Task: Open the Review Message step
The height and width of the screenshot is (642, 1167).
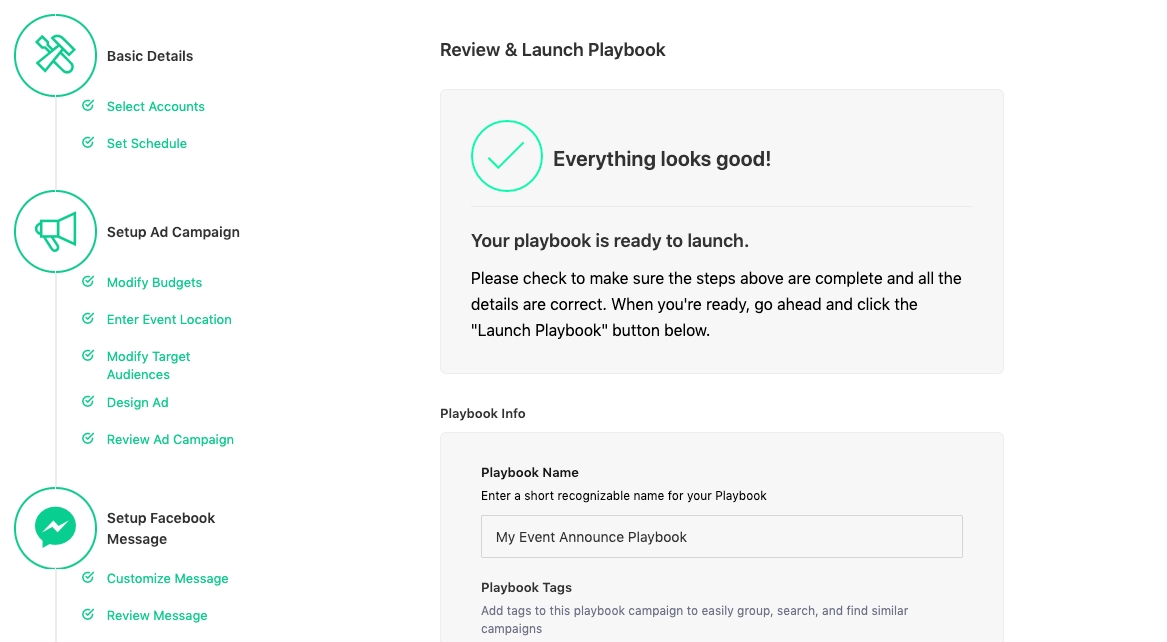Action: tap(157, 616)
